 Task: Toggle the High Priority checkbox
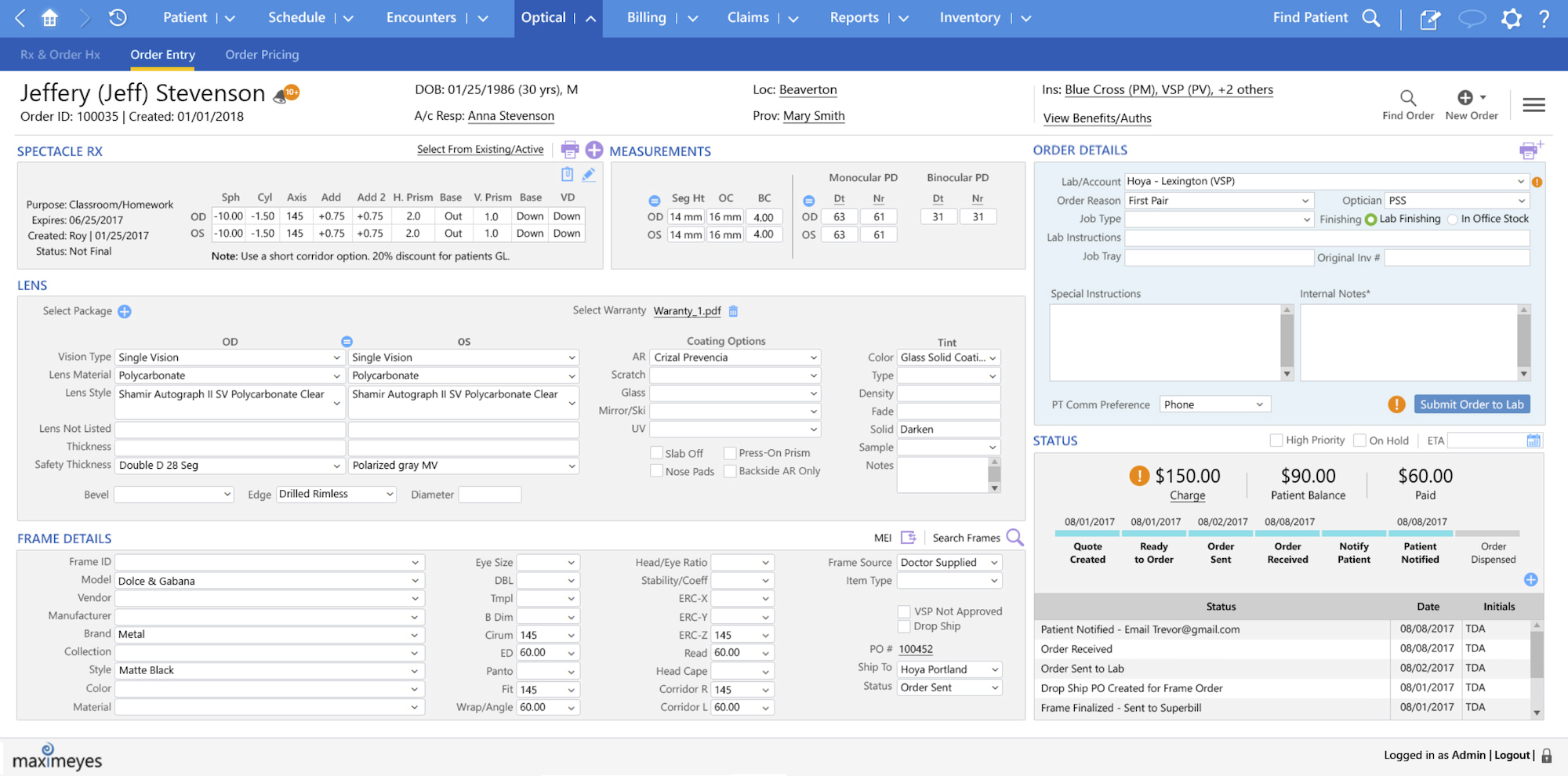pyautogui.click(x=1276, y=441)
